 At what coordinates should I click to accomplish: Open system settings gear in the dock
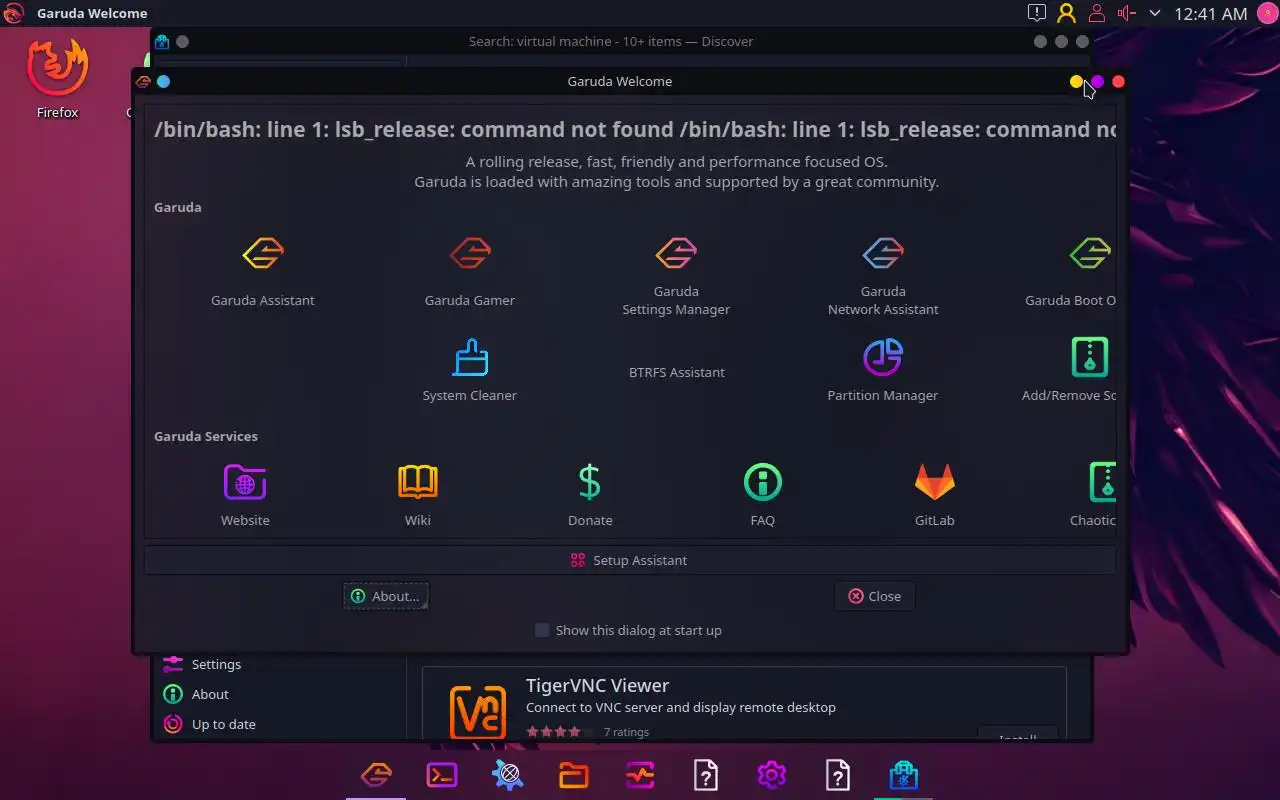click(x=772, y=775)
